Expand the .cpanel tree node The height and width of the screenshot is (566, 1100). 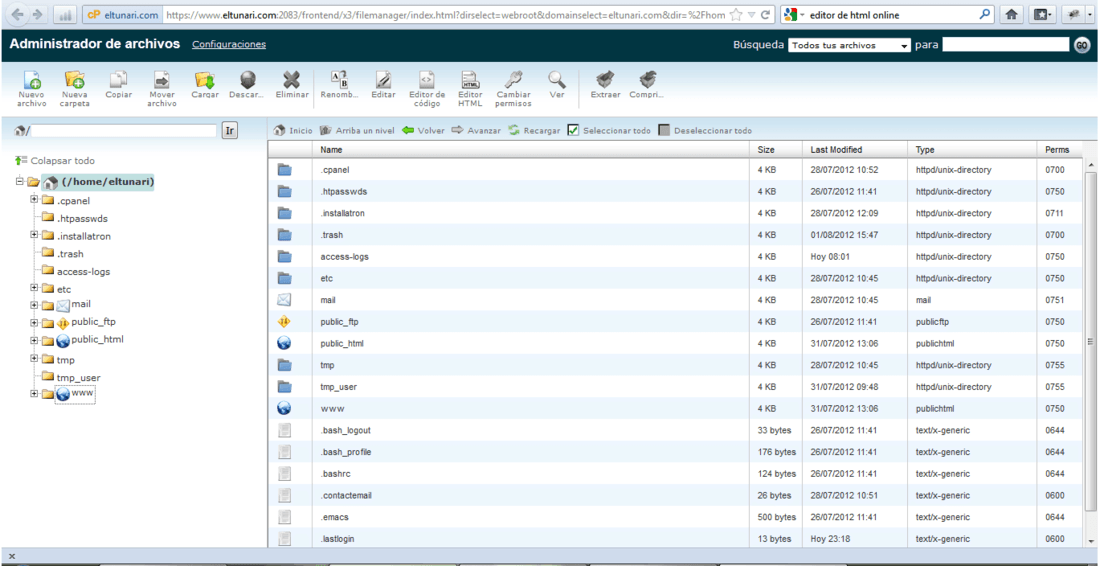(34, 200)
